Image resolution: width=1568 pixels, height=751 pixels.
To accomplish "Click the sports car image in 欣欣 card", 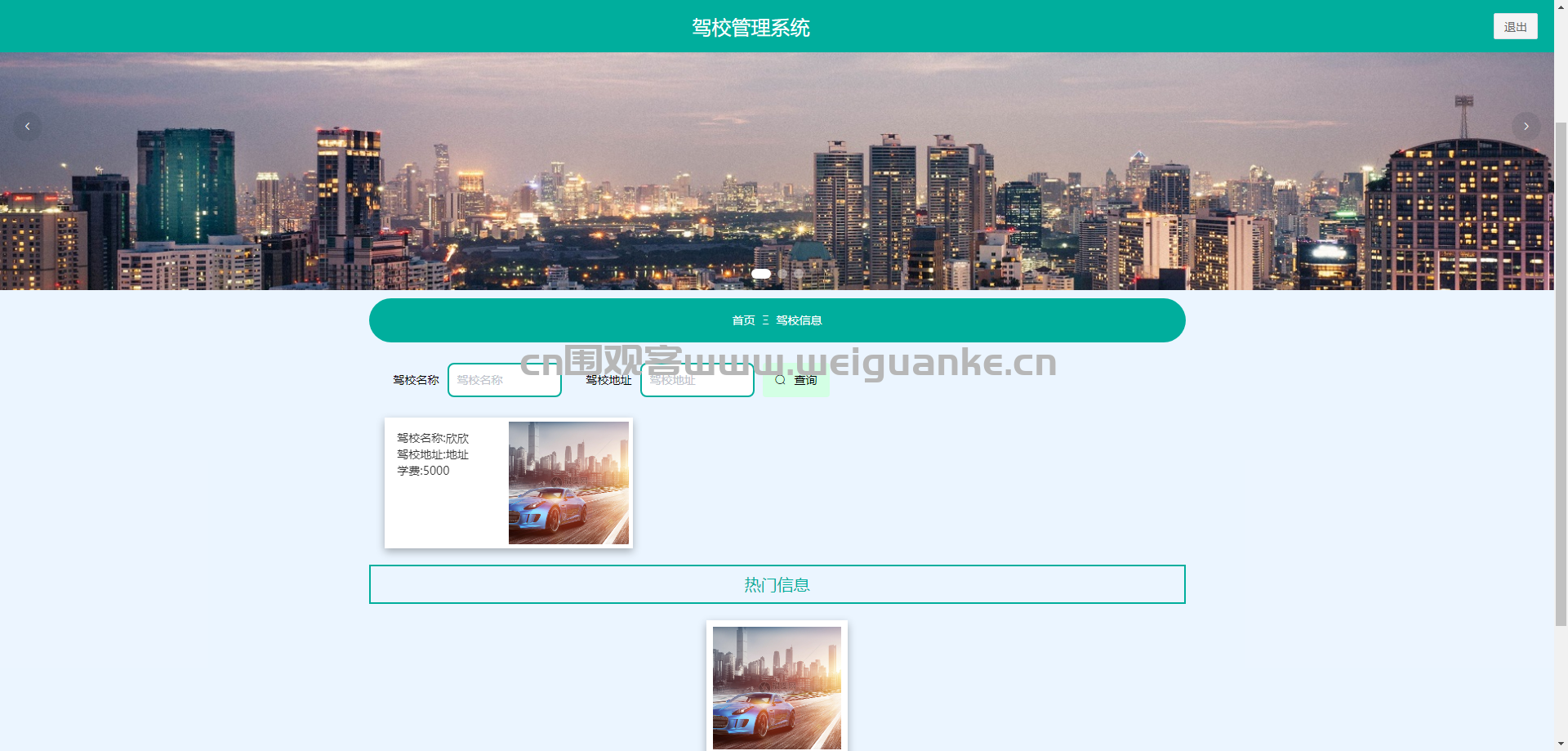I will tap(568, 483).
